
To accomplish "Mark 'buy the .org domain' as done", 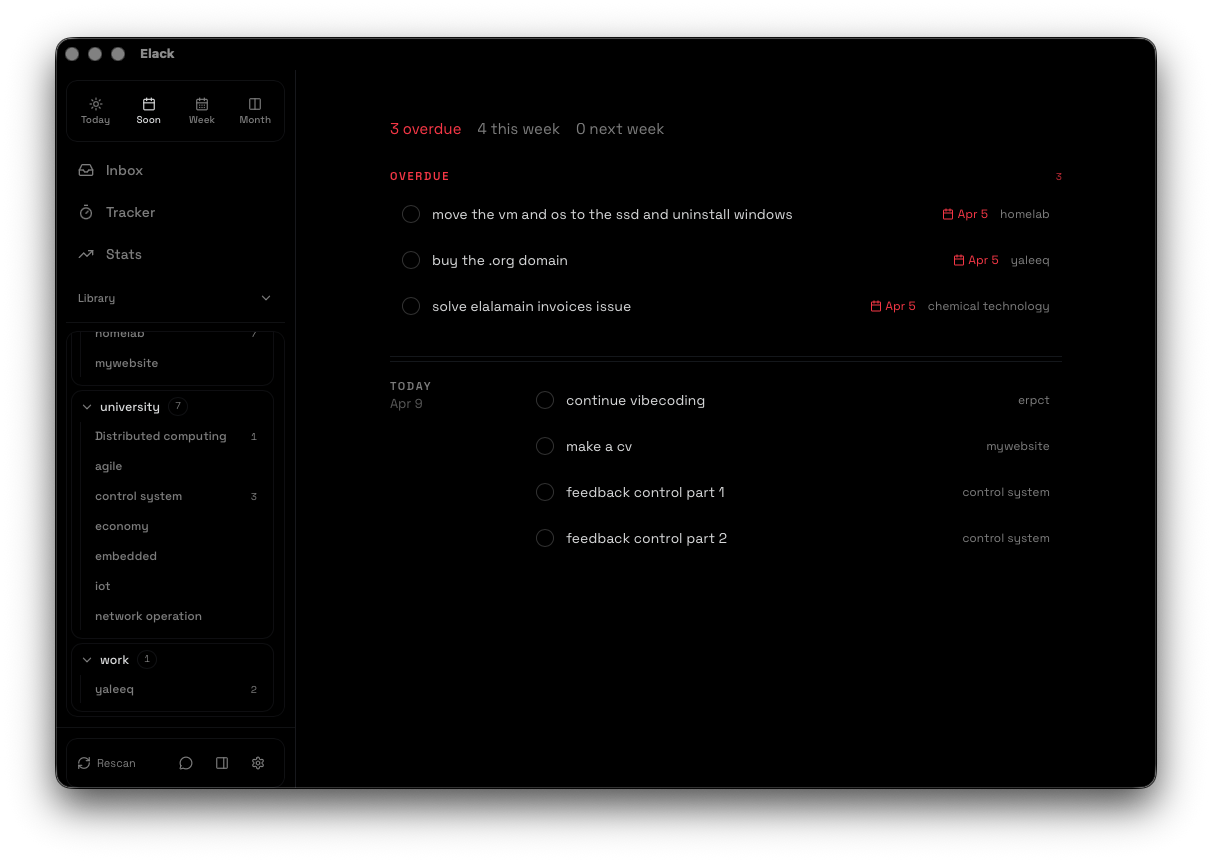I will pos(411,261).
